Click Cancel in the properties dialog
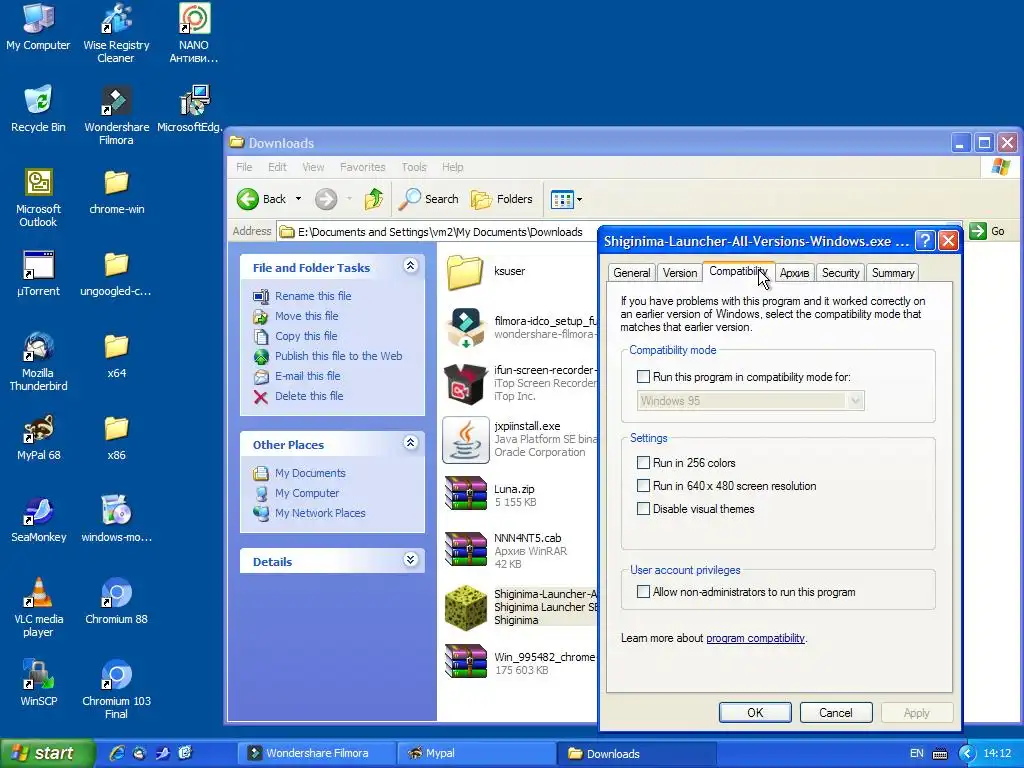This screenshot has width=1024, height=768. tap(836, 712)
